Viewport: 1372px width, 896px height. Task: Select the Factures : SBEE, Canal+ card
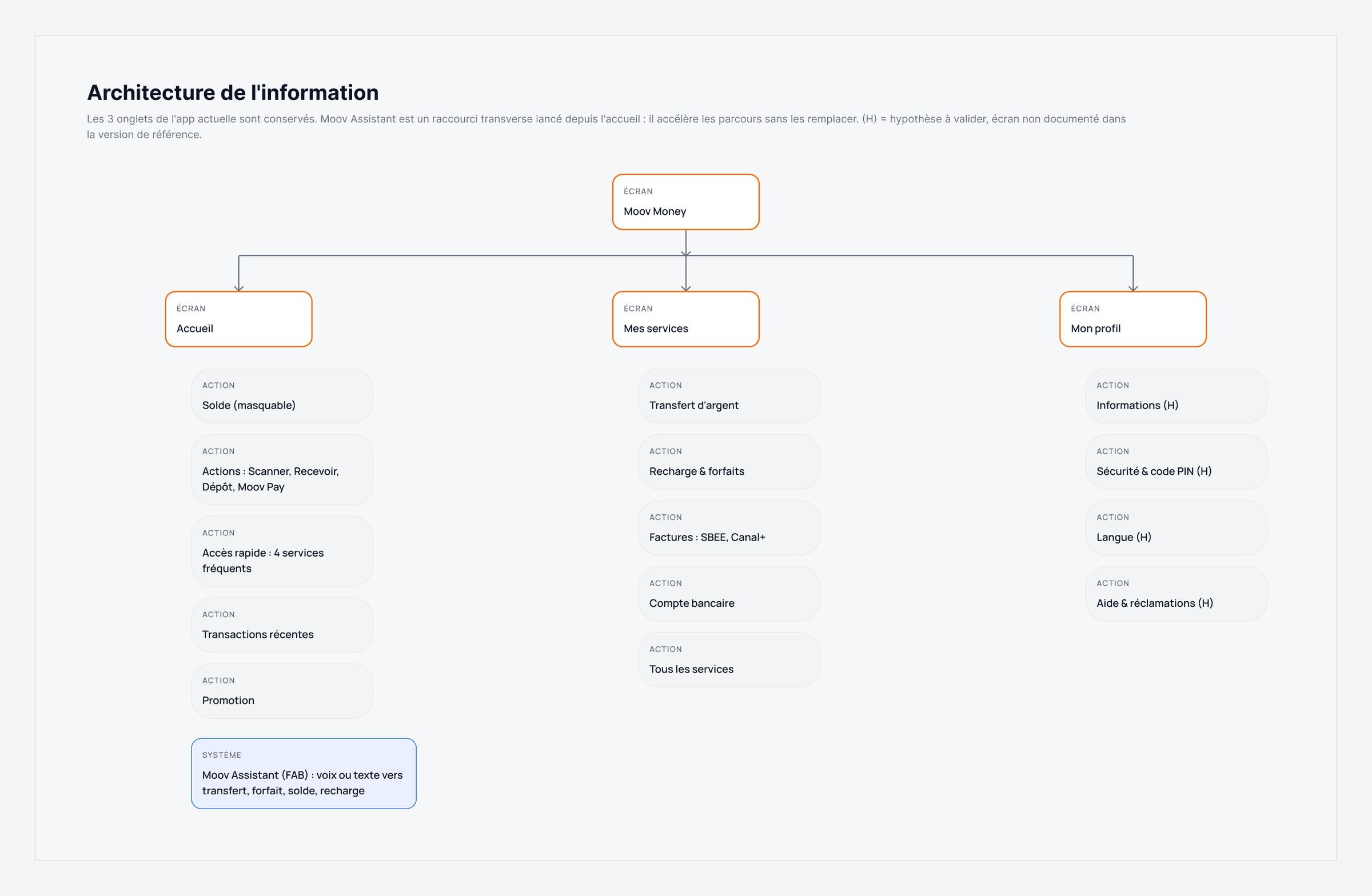pos(729,528)
